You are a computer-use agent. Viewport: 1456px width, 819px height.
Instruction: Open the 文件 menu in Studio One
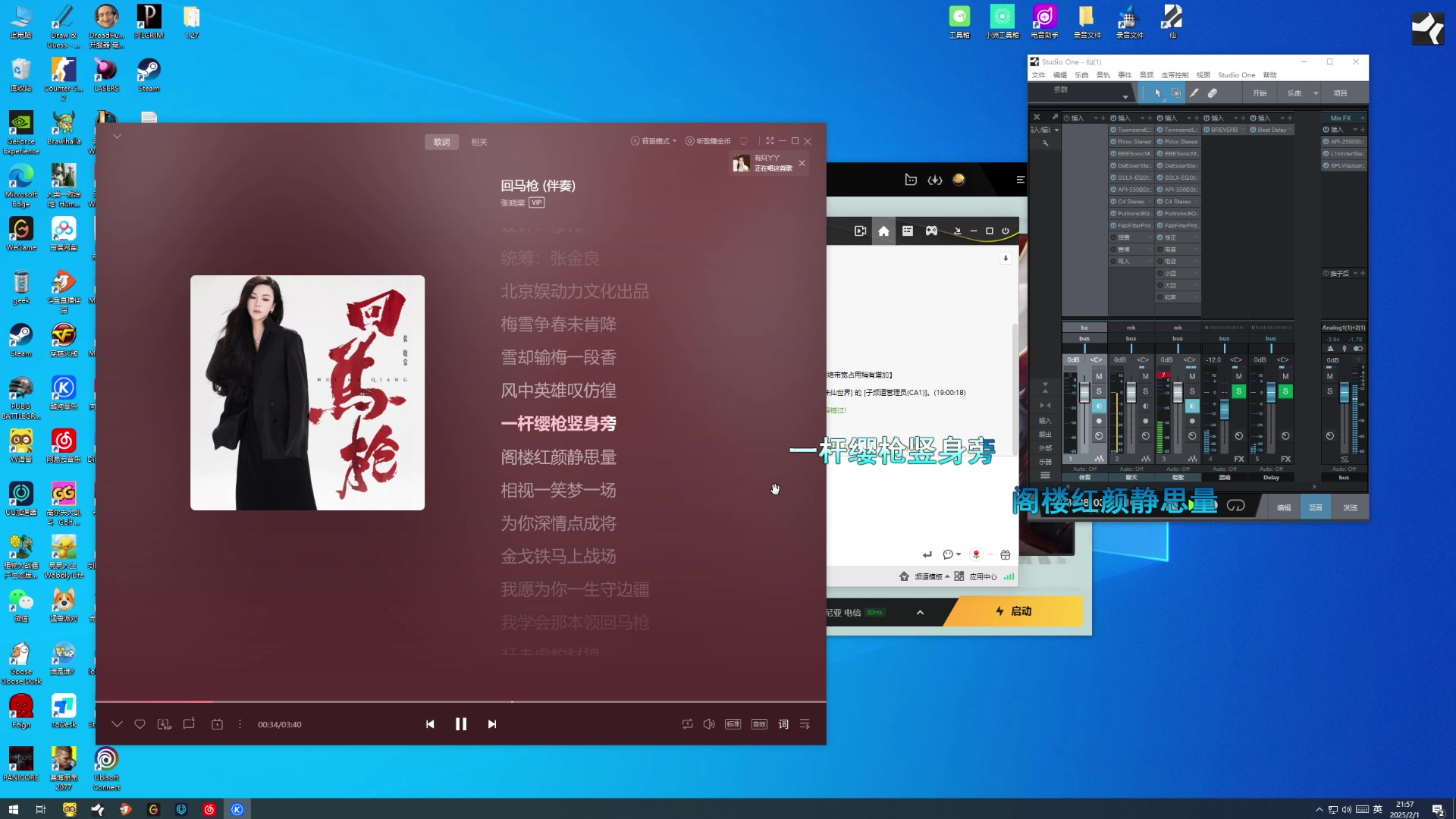tap(1038, 75)
